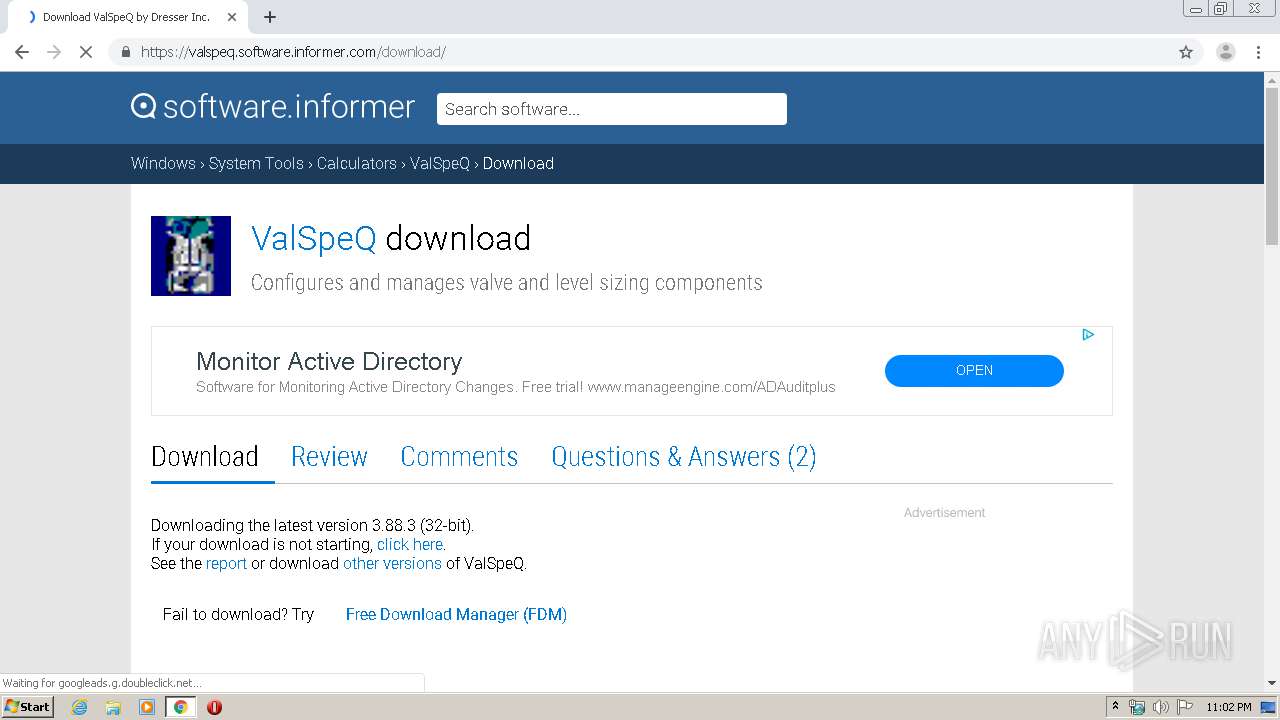Stop loading the page
Image resolution: width=1280 pixels, height=720 pixels.
(86, 52)
